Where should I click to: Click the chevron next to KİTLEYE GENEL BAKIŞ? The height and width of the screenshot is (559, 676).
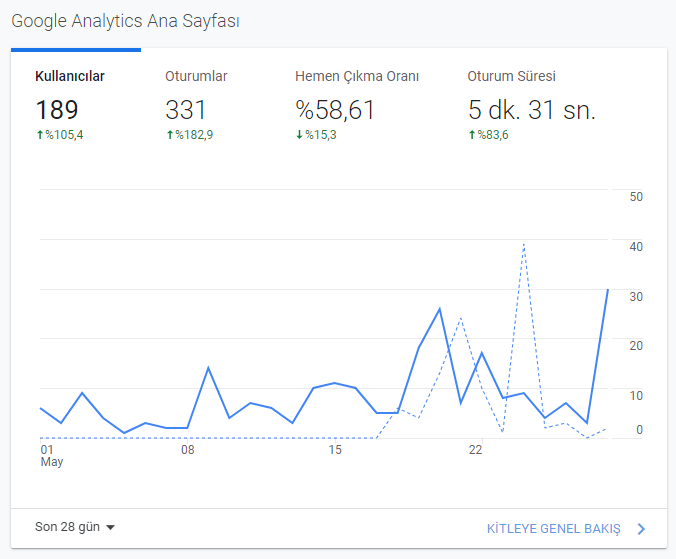[642, 529]
